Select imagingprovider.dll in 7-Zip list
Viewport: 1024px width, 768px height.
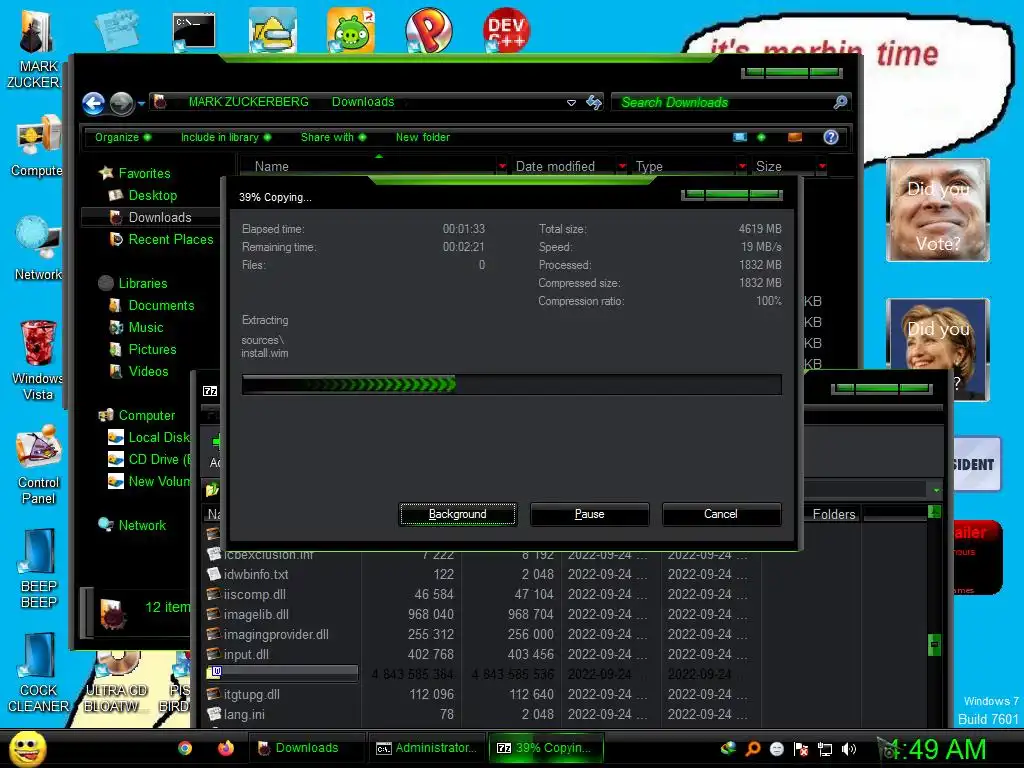click(276, 635)
